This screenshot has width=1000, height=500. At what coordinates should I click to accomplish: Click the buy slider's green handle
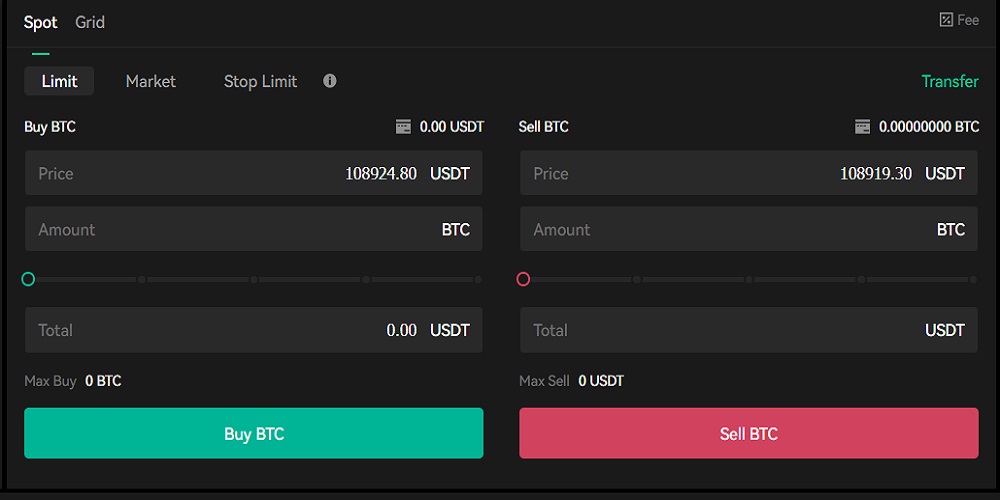(x=28, y=279)
